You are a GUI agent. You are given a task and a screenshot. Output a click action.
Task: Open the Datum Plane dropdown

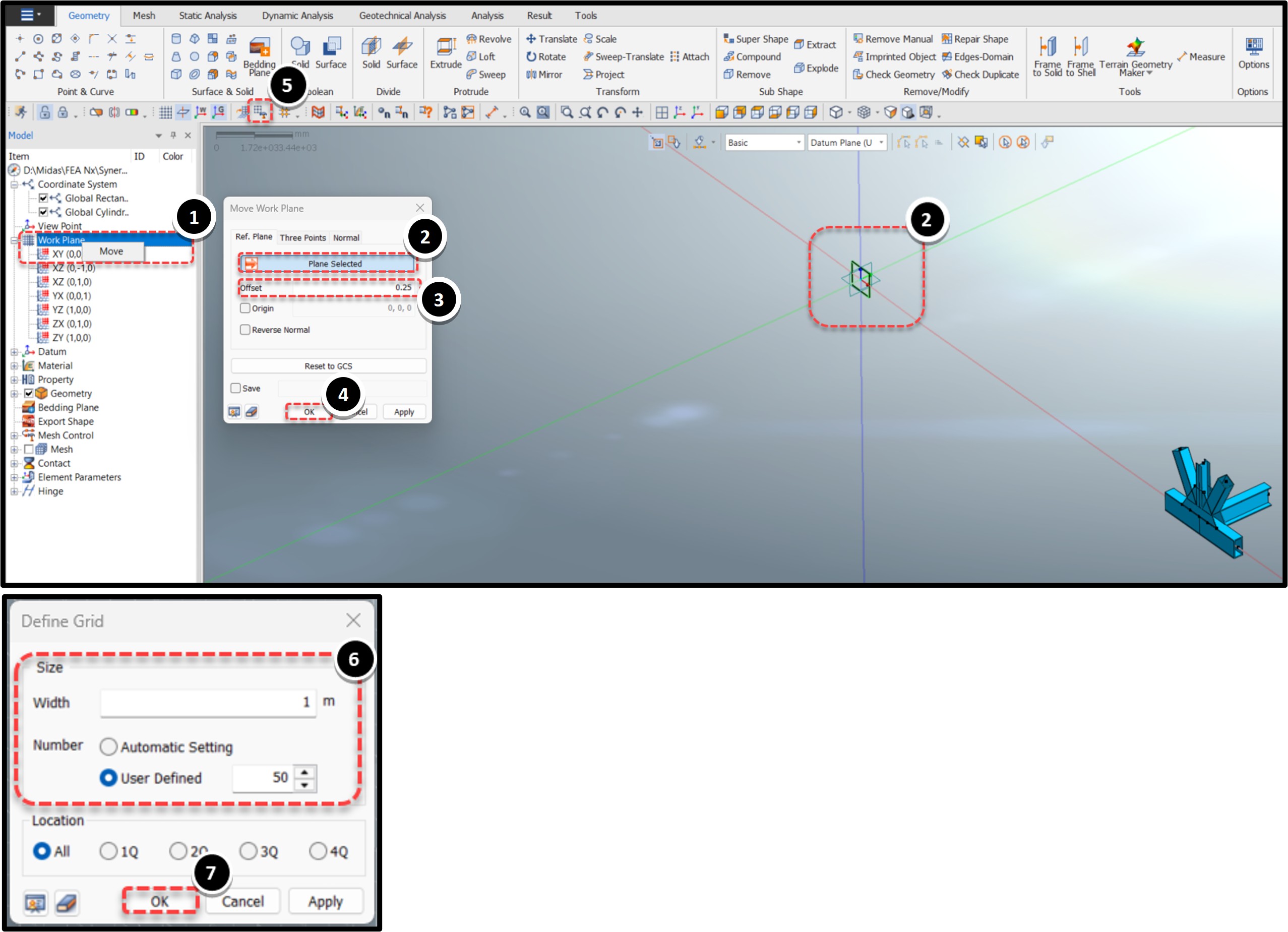click(882, 143)
